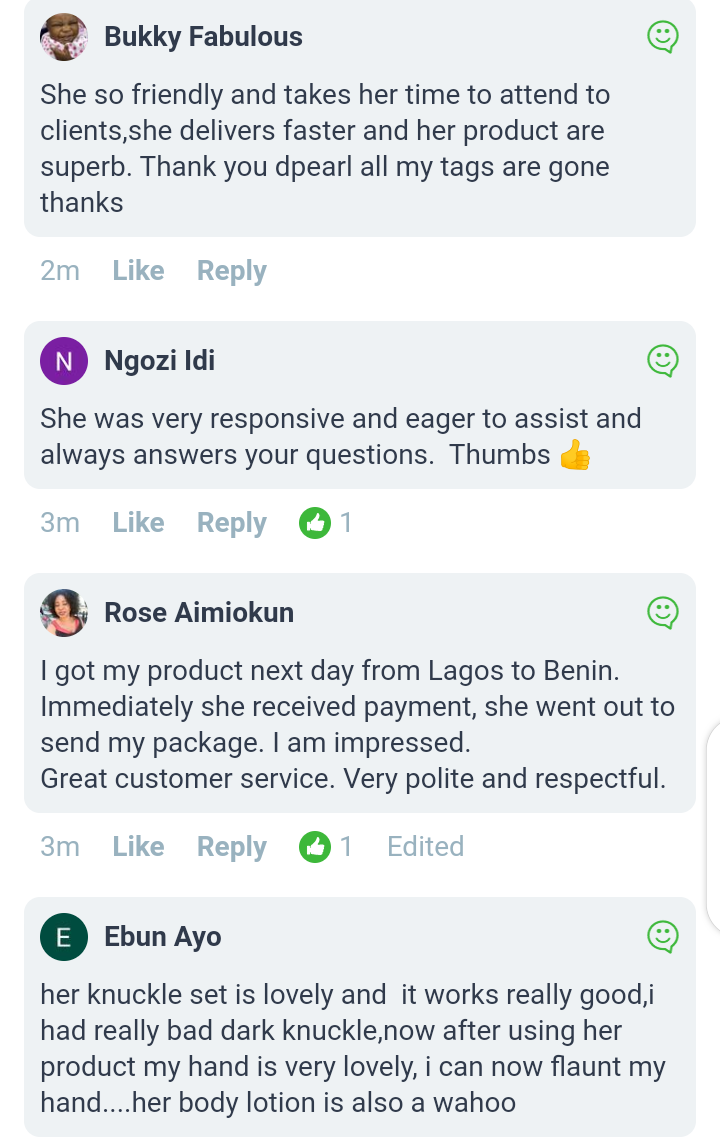Open like reaction count on Rose Aimiokun comment
The image size is (720, 1137).
326,847
